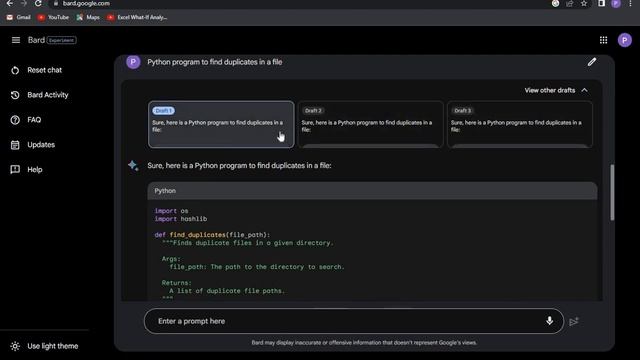Select the Draft 3 card
Screen dimensions: 640x360
point(520,124)
